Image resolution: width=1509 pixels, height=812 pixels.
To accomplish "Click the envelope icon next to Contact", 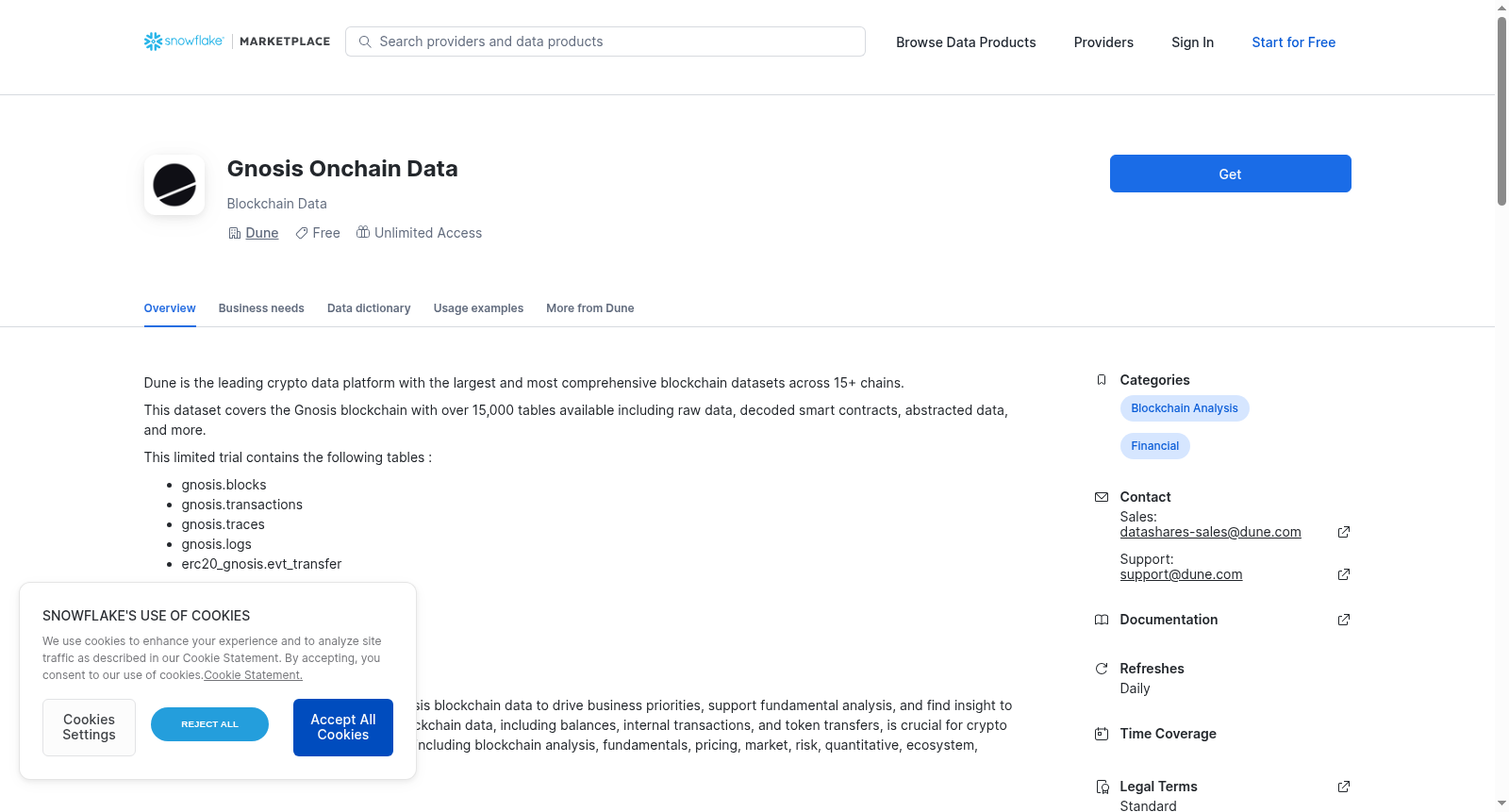I will tap(1102, 497).
